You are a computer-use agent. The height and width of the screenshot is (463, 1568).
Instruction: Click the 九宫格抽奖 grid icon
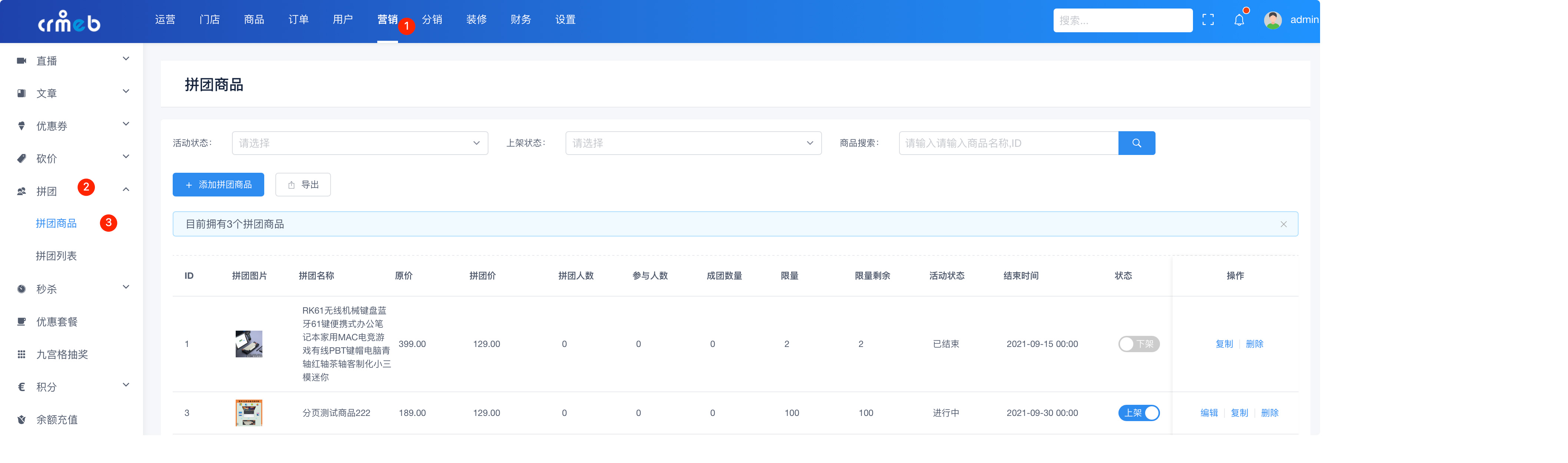click(x=21, y=354)
